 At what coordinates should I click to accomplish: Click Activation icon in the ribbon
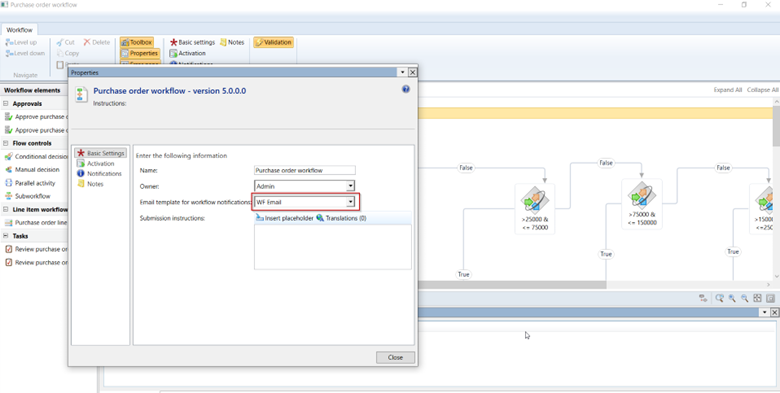pyautogui.click(x=173, y=53)
